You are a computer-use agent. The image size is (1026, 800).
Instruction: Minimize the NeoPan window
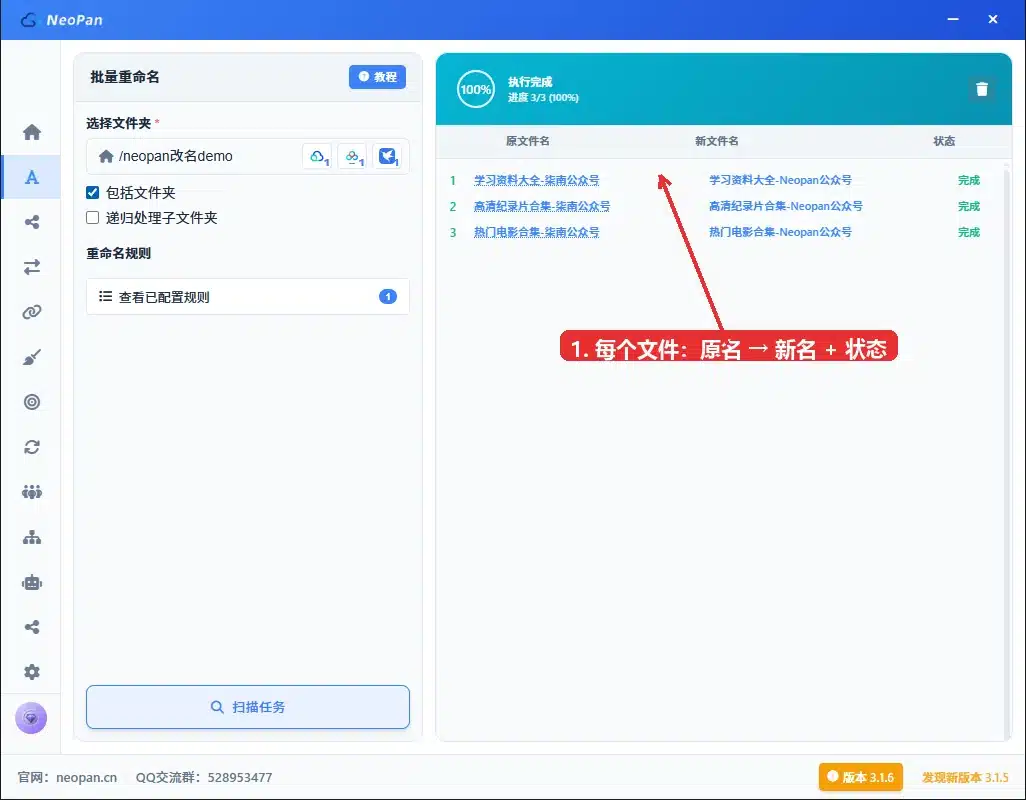953,19
